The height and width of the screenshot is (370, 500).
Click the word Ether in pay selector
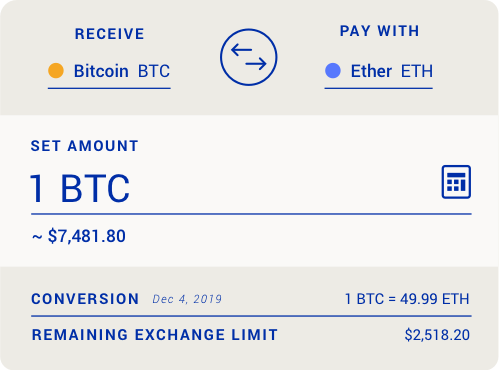click(371, 71)
